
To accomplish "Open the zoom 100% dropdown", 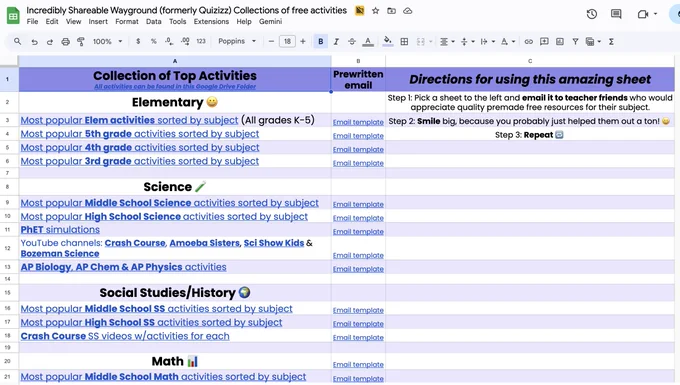I will tap(107, 42).
